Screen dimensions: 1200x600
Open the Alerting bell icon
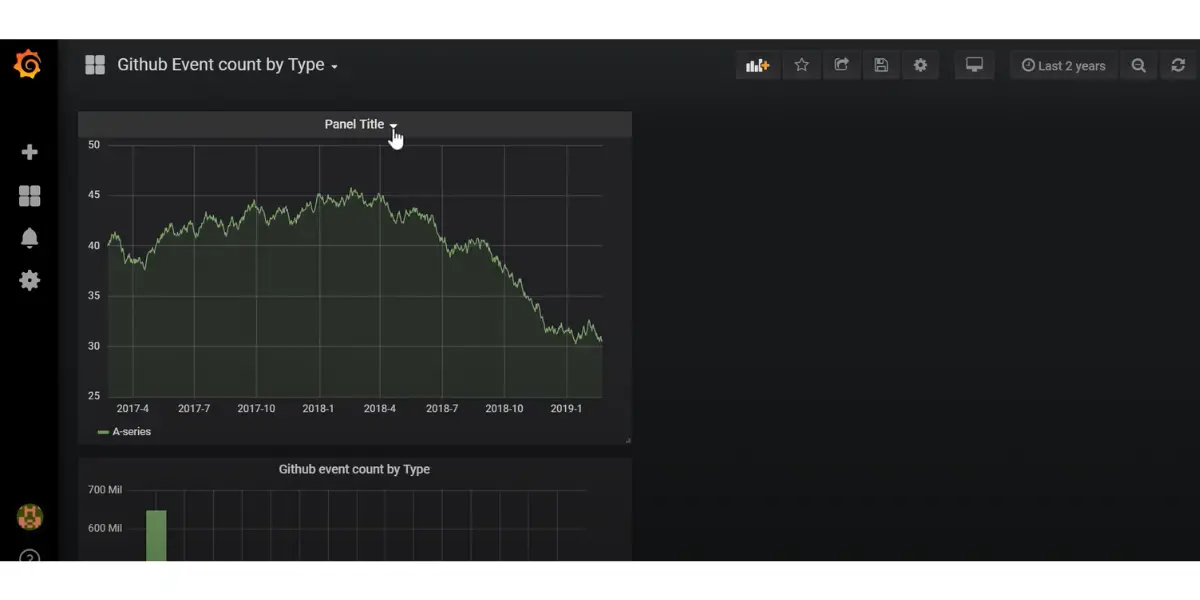(29, 238)
